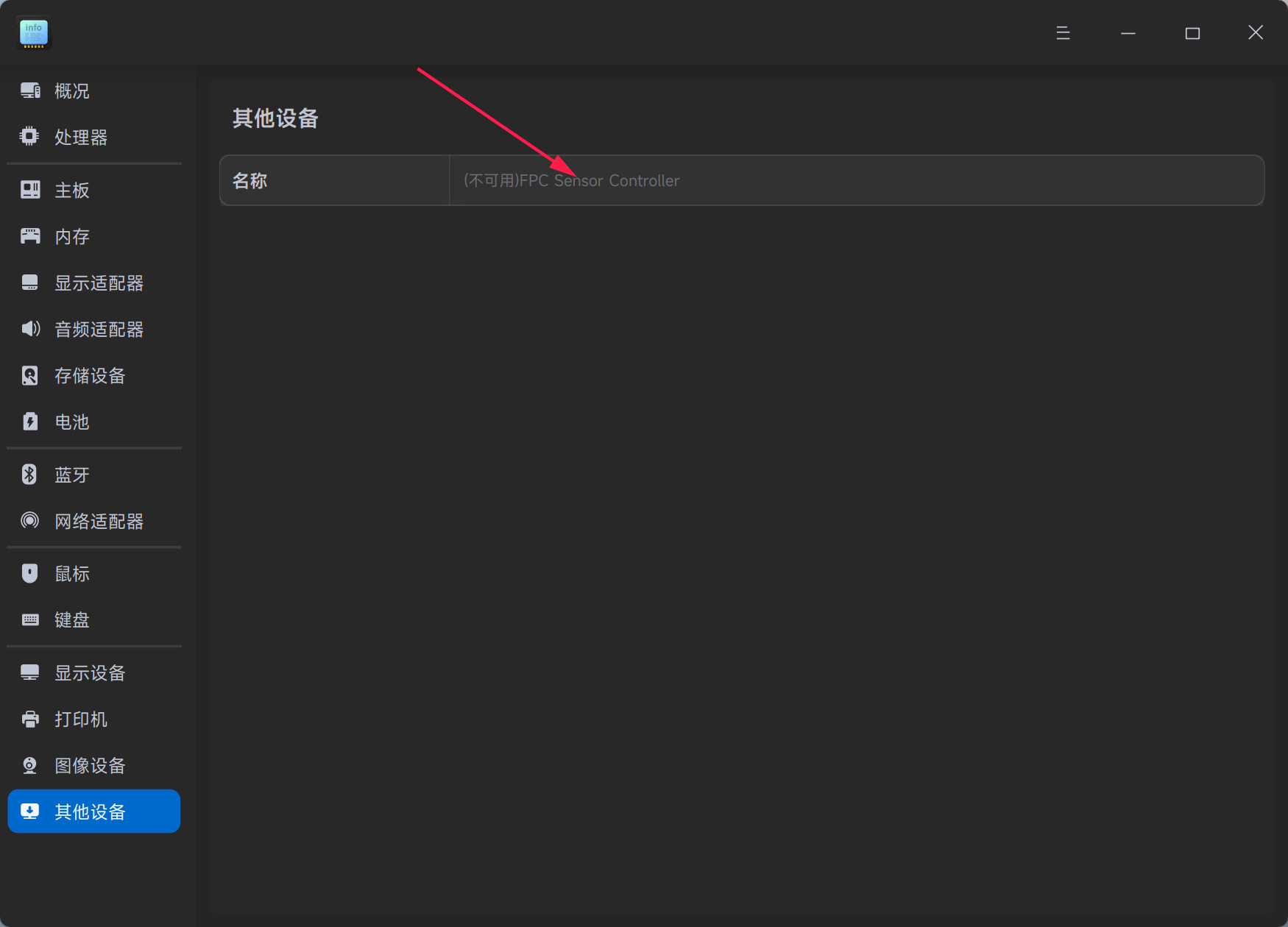
Task: Click the 键盘 keyboard icon
Action: click(x=29, y=619)
